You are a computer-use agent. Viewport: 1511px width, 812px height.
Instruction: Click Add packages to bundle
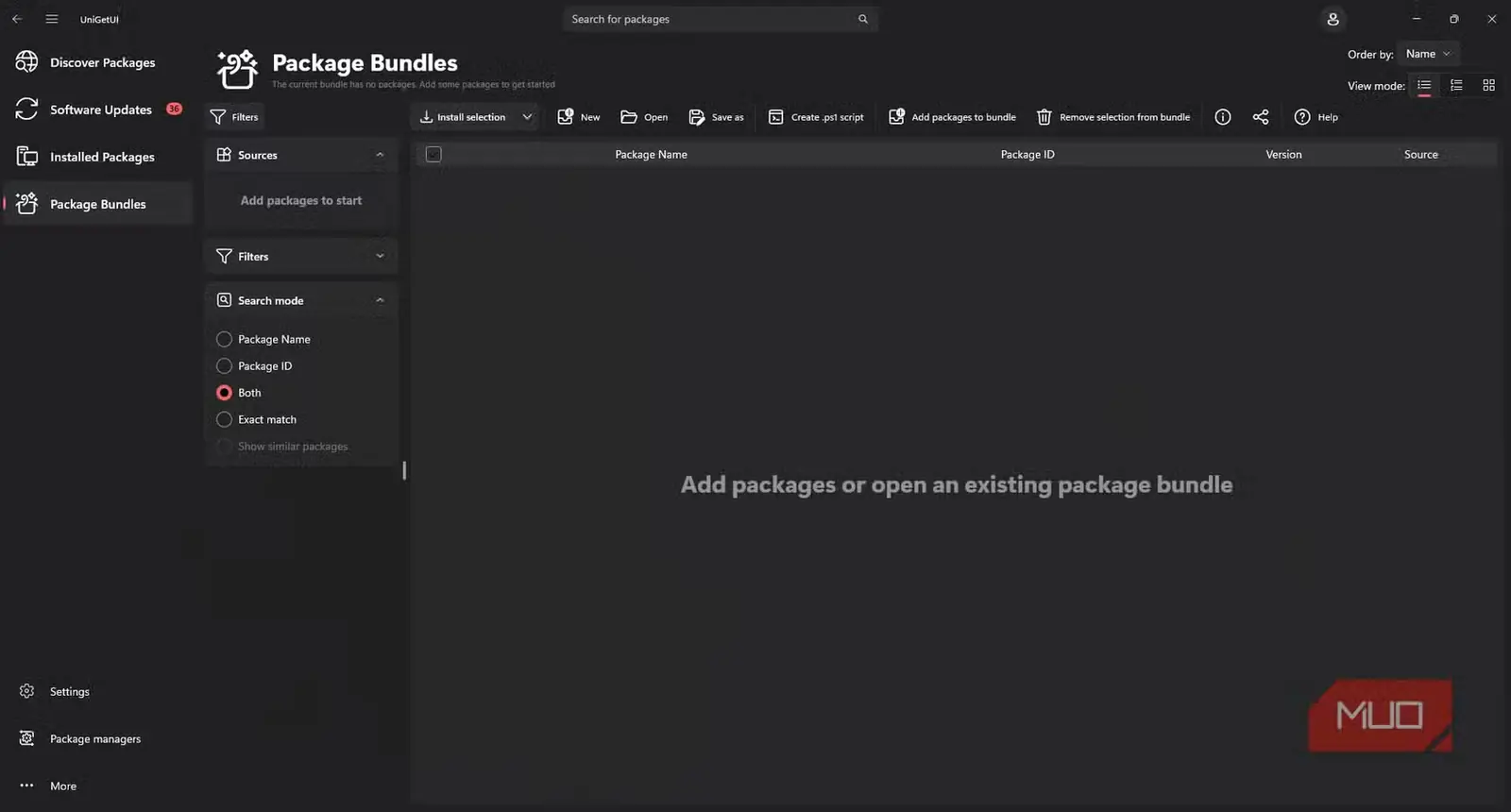pyautogui.click(x=952, y=117)
